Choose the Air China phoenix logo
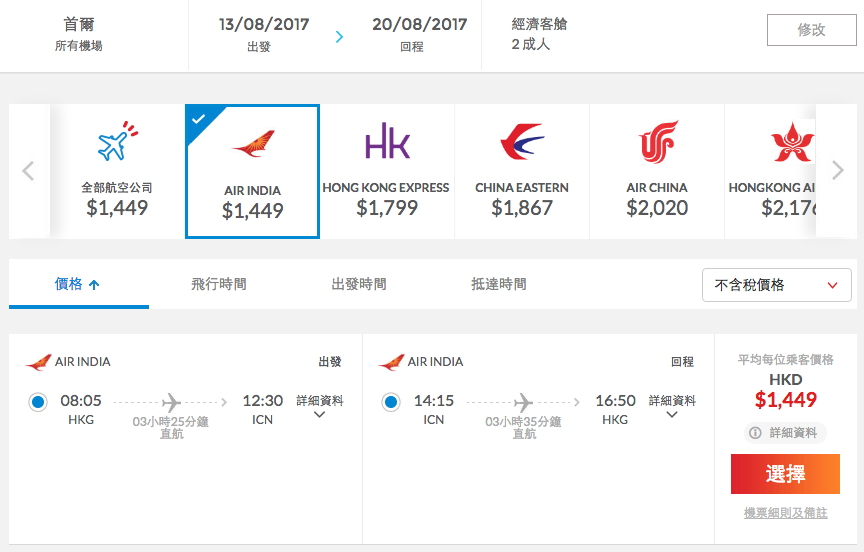Viewport: 864px width, 552px height. (x=658, y=142)
